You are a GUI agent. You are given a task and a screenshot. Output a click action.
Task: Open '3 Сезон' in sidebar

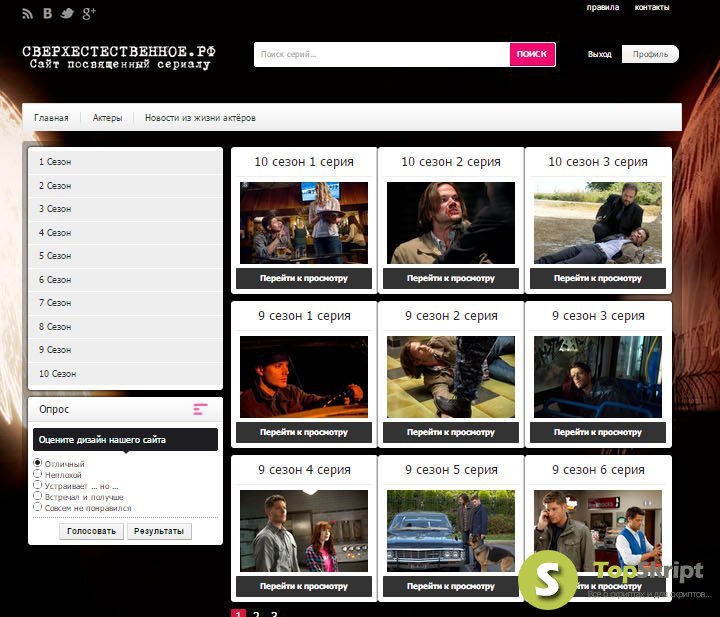pyautogui.click(x=125, y=209)
